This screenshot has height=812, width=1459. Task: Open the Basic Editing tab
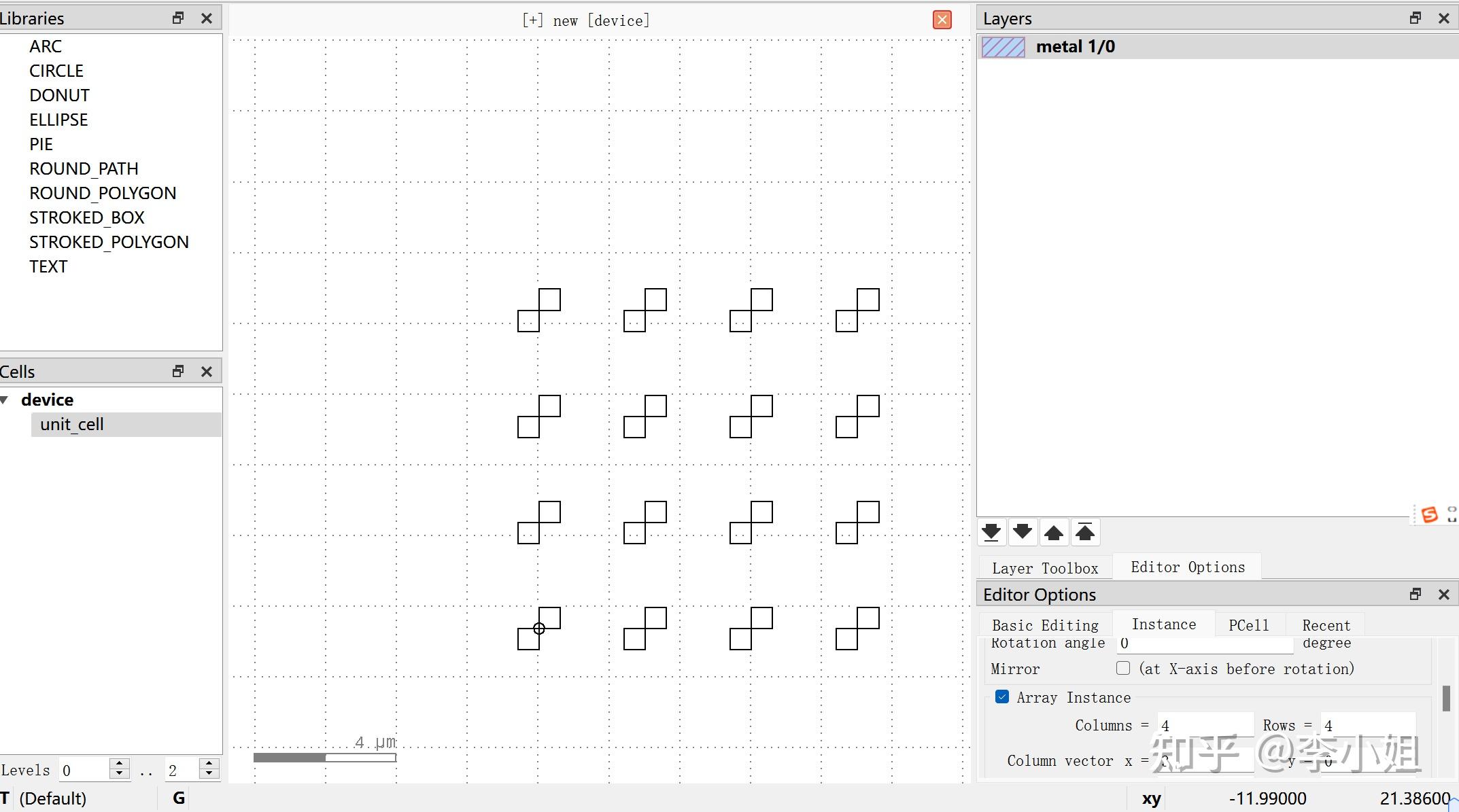1045,625
